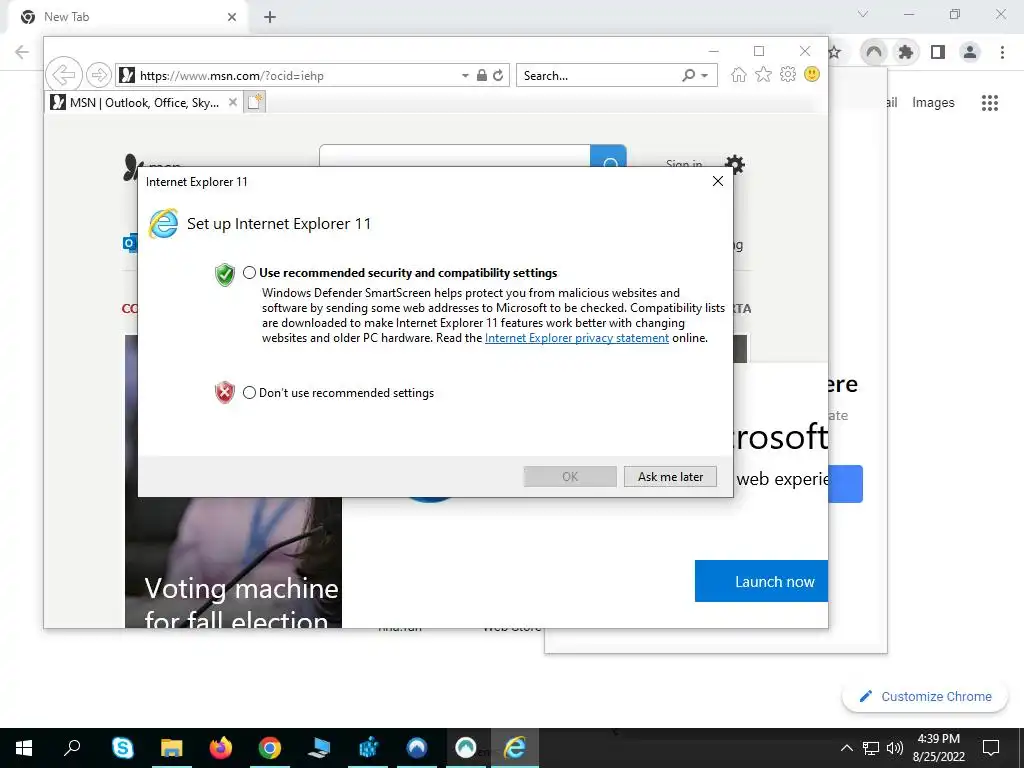Image resolution: width=1024 pixels, height=768 pixels.
Task: Show hidden system tray icons chevron
Action: [x=846, y=748]
